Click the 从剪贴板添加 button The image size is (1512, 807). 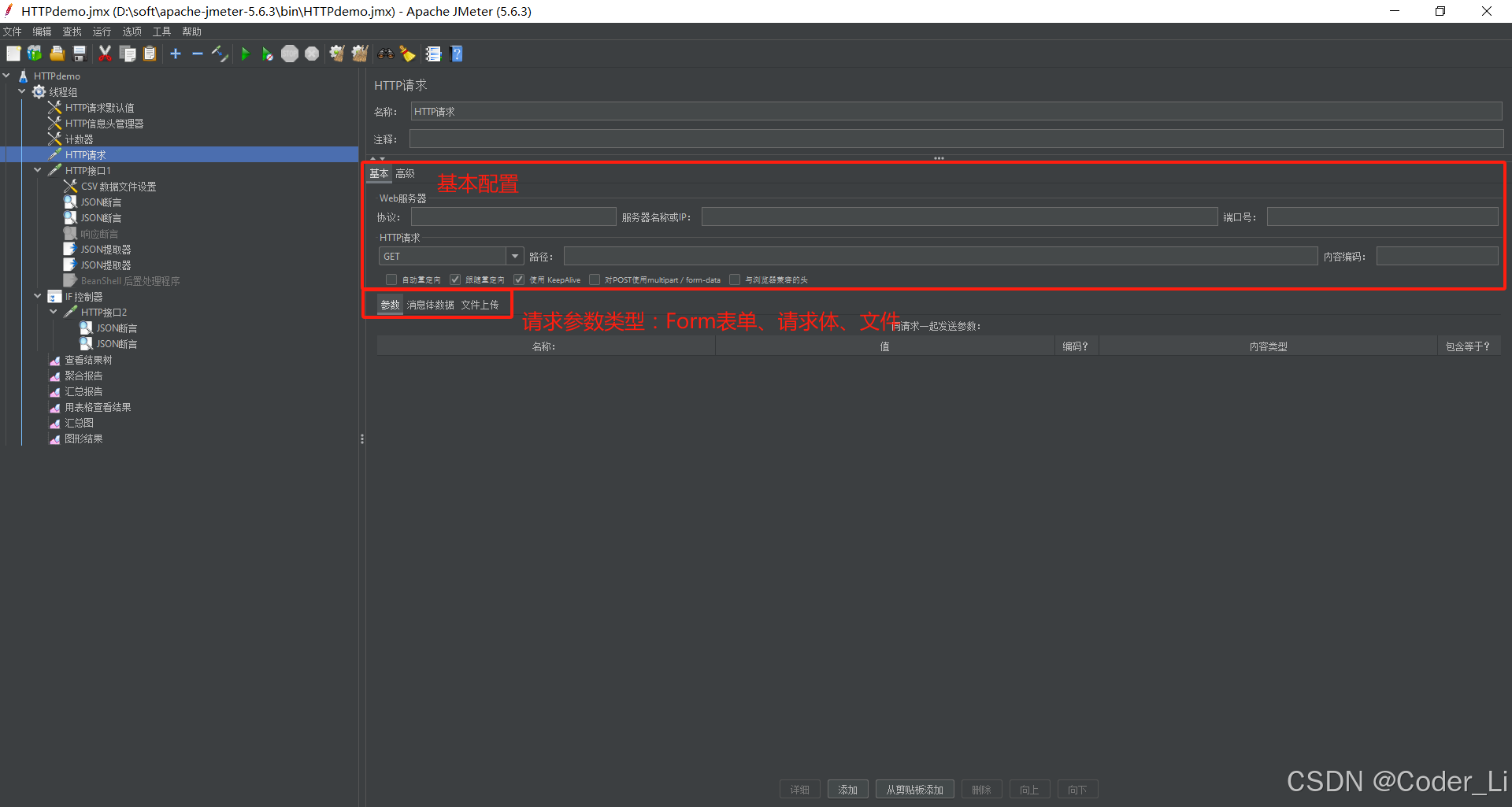914,790
